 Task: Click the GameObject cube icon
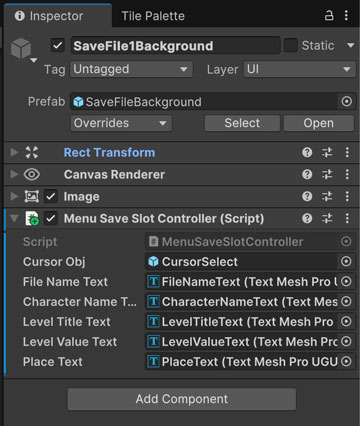(21, 48)
